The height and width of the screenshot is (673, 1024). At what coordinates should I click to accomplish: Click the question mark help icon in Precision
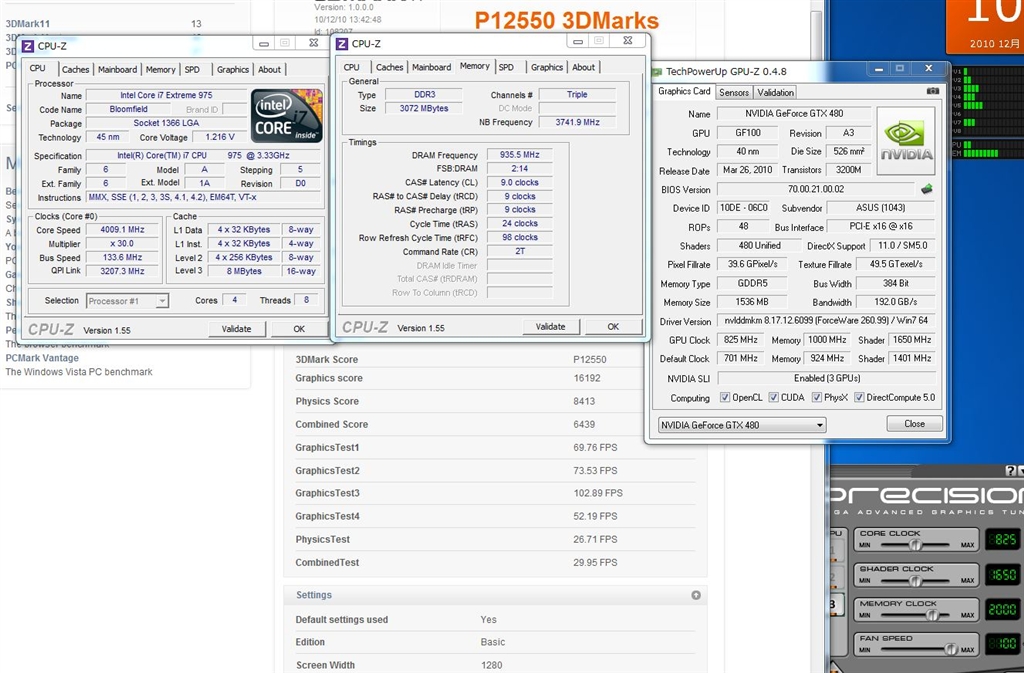coord(1010,471)
